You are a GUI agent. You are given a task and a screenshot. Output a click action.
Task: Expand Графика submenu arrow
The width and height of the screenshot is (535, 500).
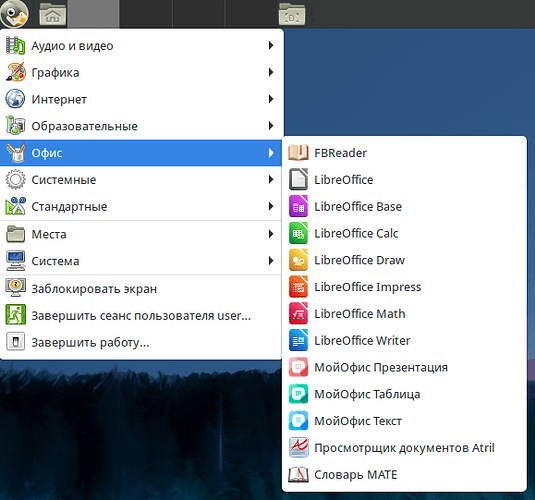[271, 72]
